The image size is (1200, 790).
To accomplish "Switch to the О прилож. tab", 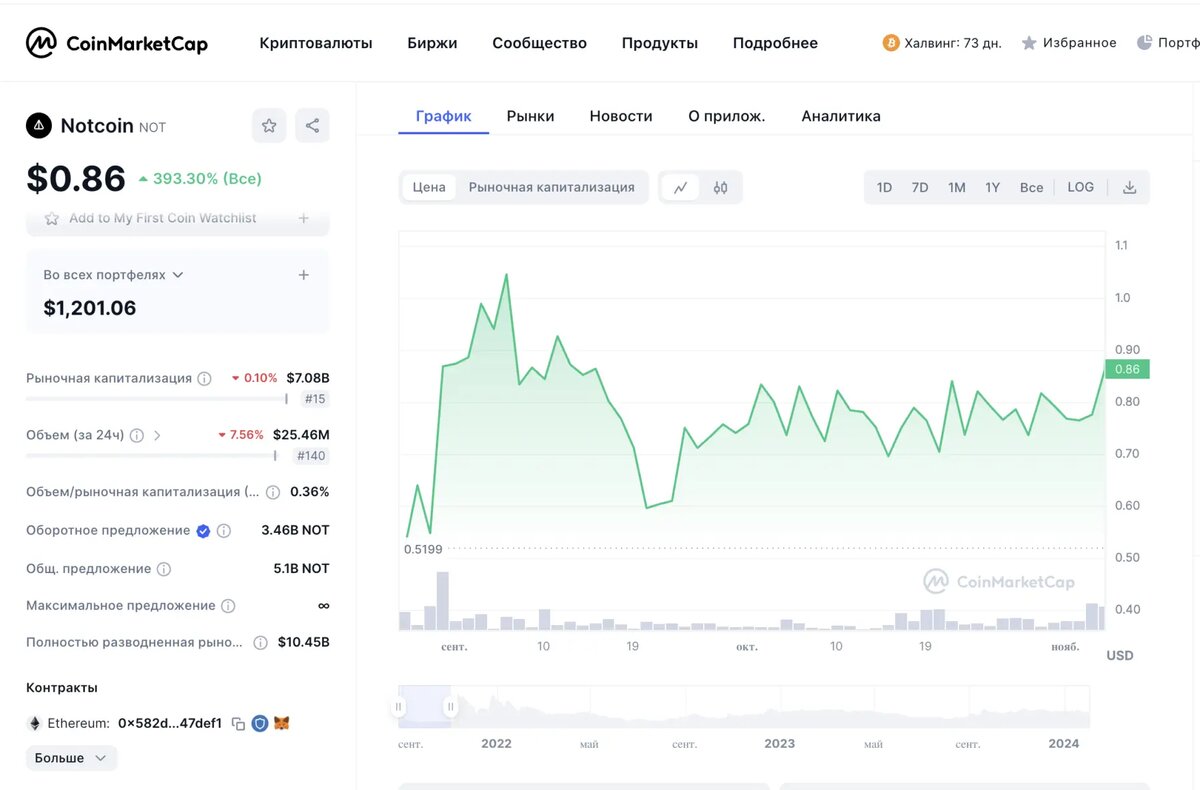I will click(x=727, y=116).
